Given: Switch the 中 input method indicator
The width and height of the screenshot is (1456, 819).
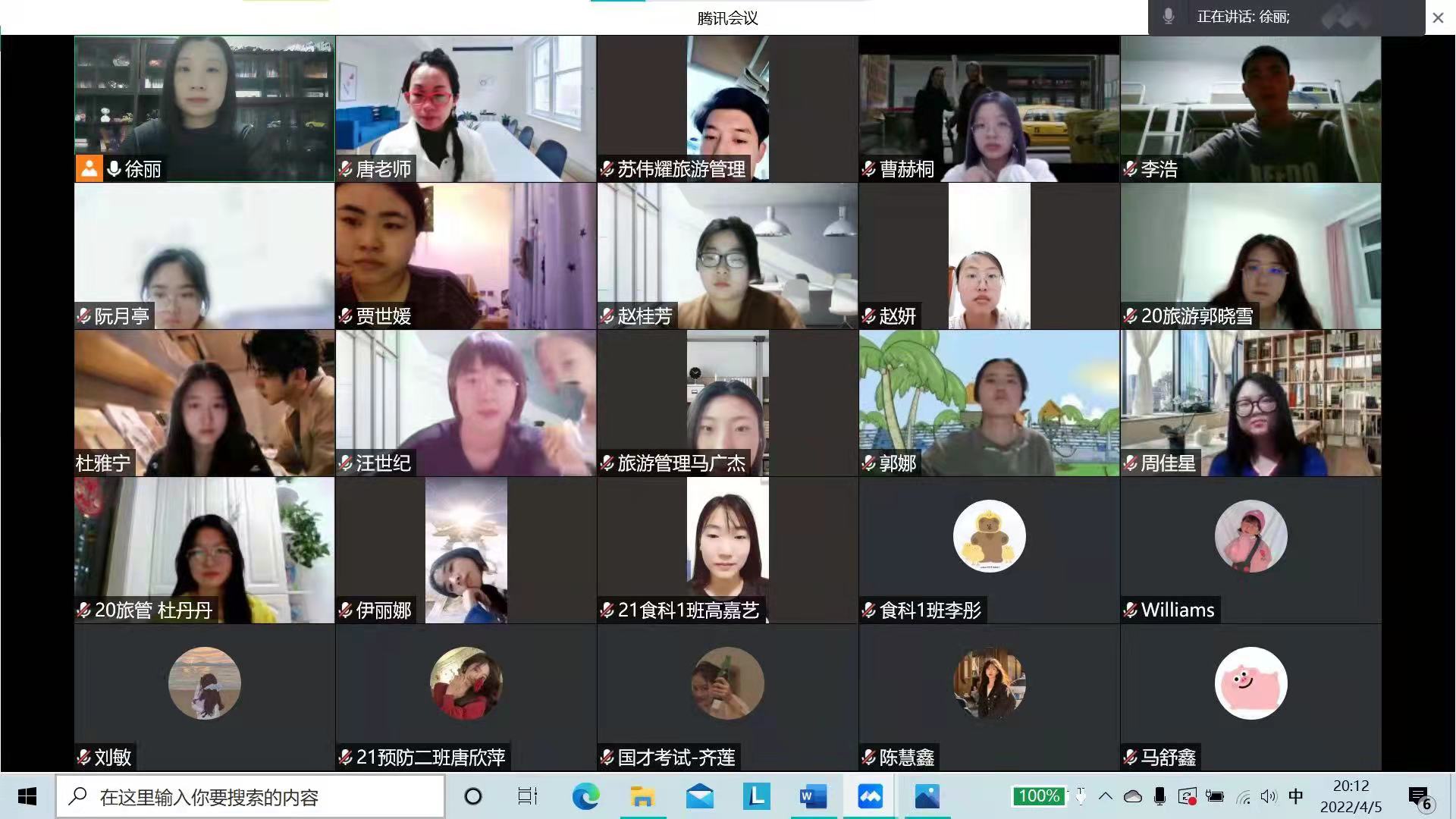Looking at the screenshot, I should click(1296, 796).
